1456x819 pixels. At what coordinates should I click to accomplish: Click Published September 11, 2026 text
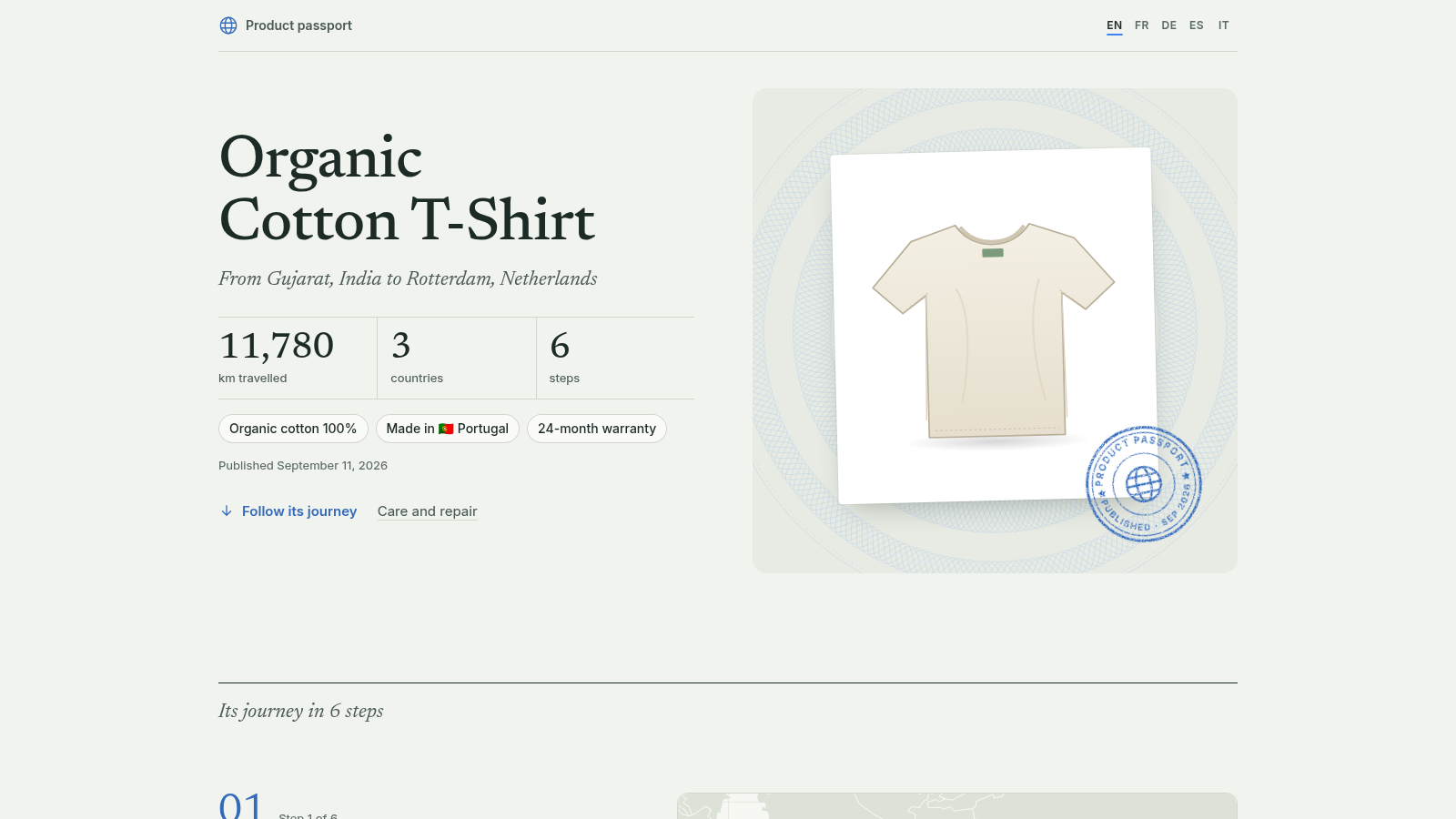point(303,465)
